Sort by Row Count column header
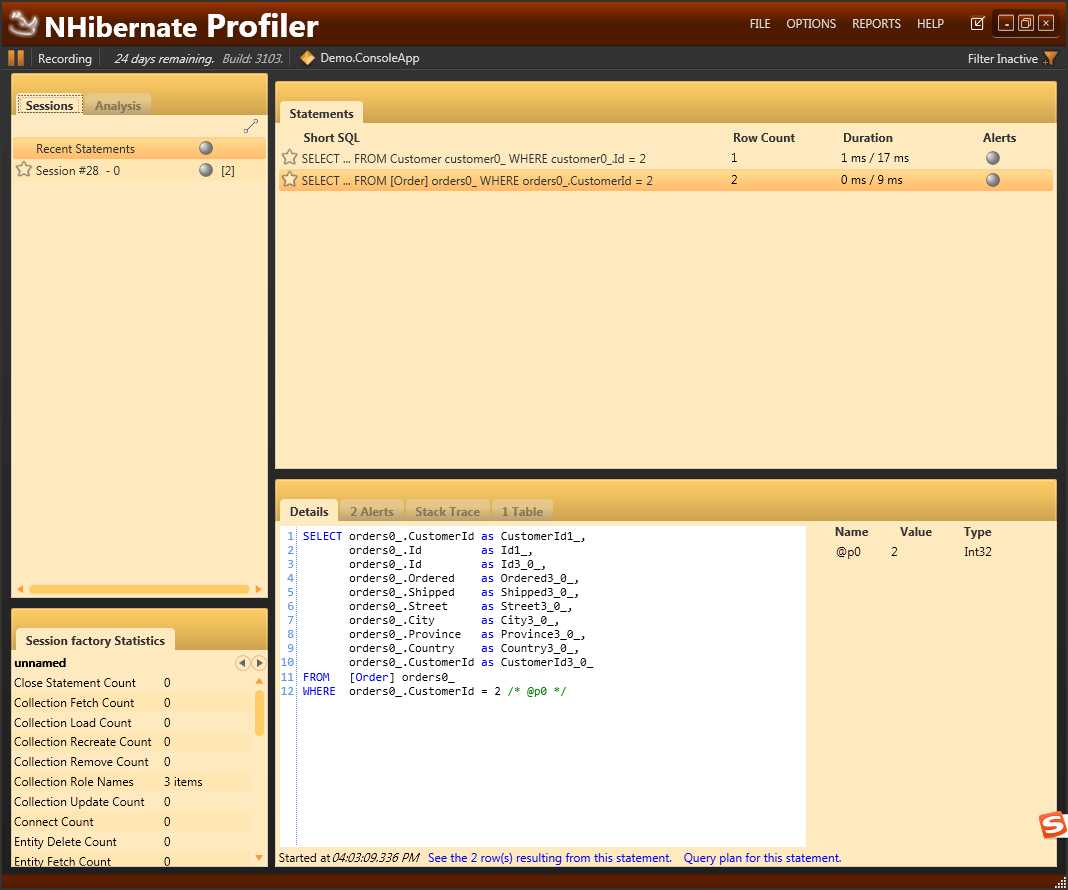This screenshot has width=1068, height=890. [x=764, y=138]
